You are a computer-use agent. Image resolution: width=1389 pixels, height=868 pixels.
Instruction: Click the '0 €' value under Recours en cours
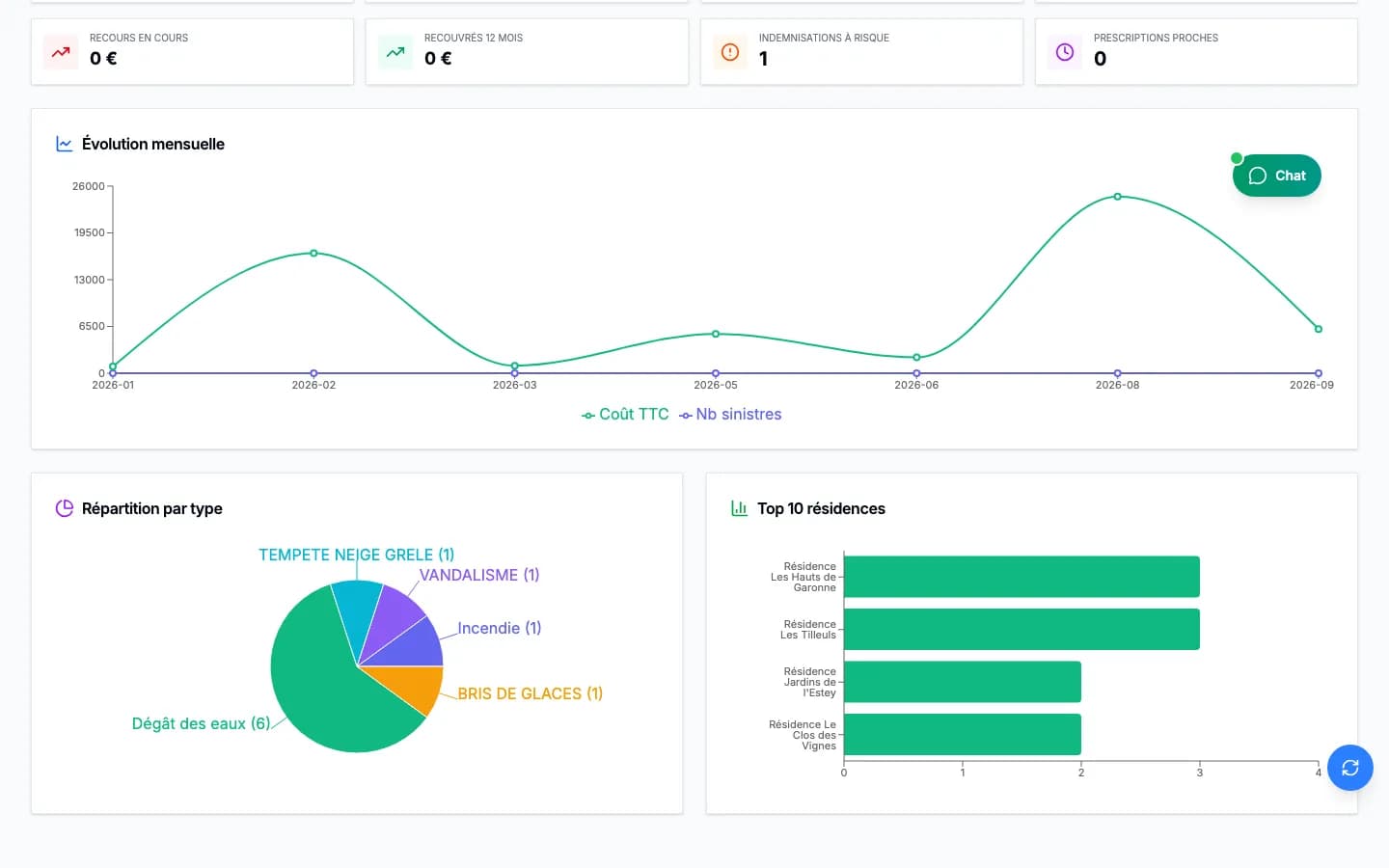(103, 59)
